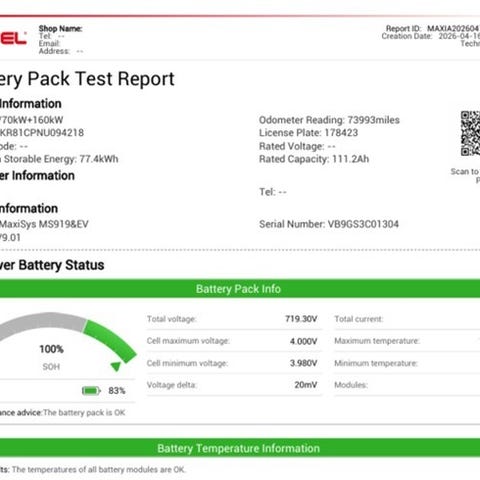This screenshot has height=480, width=480.
Task: Click the Minimum temperature label
Action: [x=376, y=363]
